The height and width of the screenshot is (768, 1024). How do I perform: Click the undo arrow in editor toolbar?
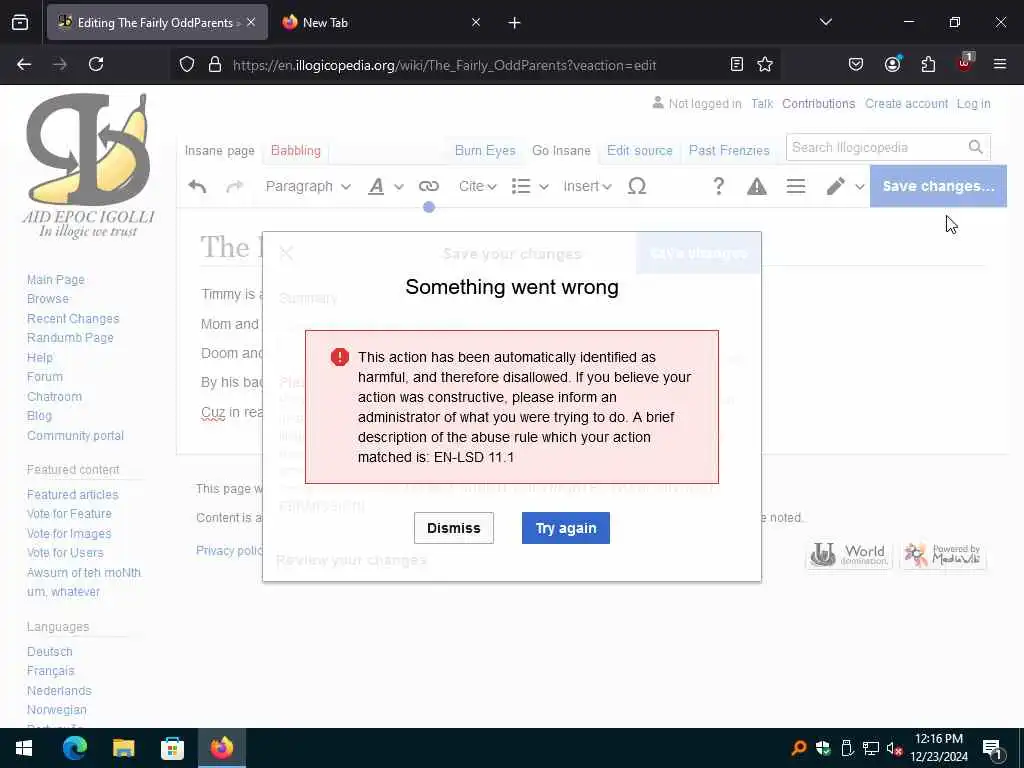(x=197, y=187)
